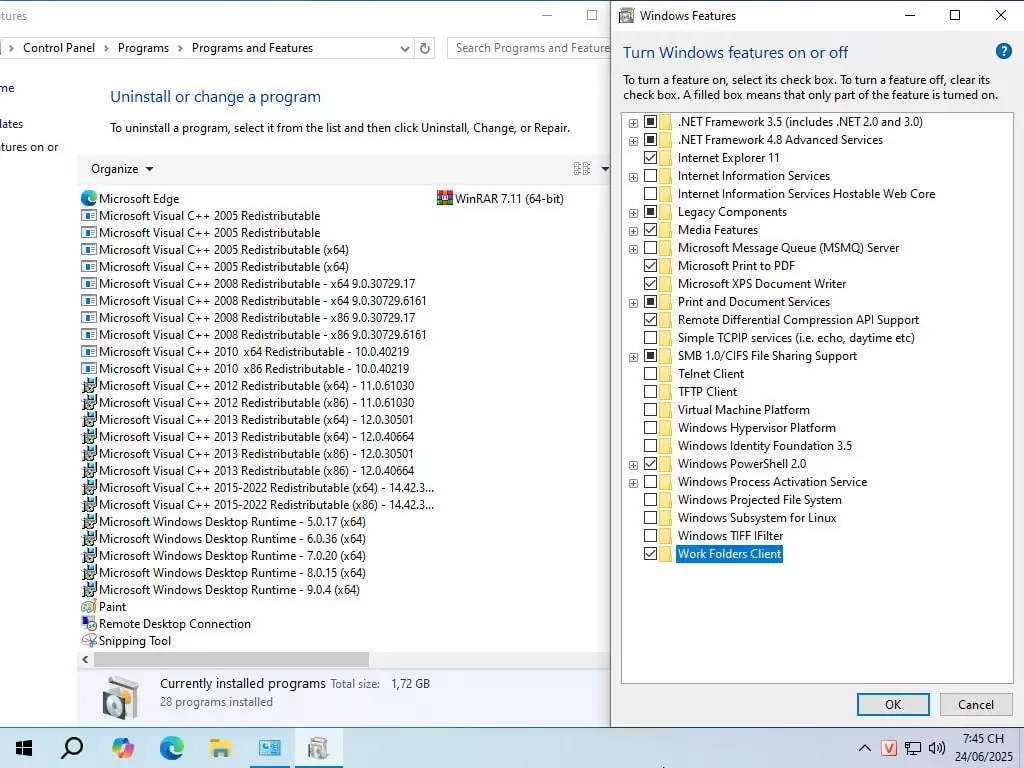Screen dimensions: 1024x768
Task: Check Windows Hypervisor Platform feature
Action: click(650, 428)
